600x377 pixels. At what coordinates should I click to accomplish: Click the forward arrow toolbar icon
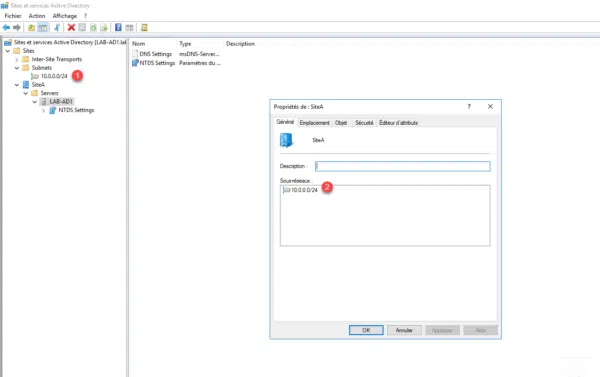point(16,28)
